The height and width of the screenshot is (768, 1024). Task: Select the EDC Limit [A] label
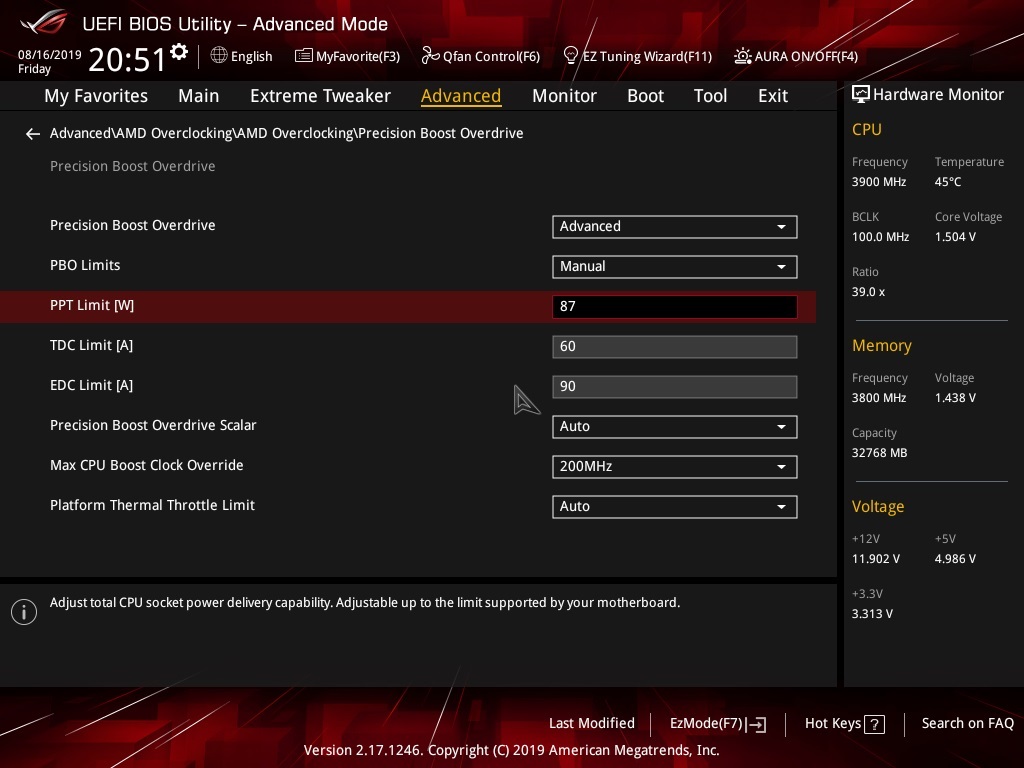91,385
